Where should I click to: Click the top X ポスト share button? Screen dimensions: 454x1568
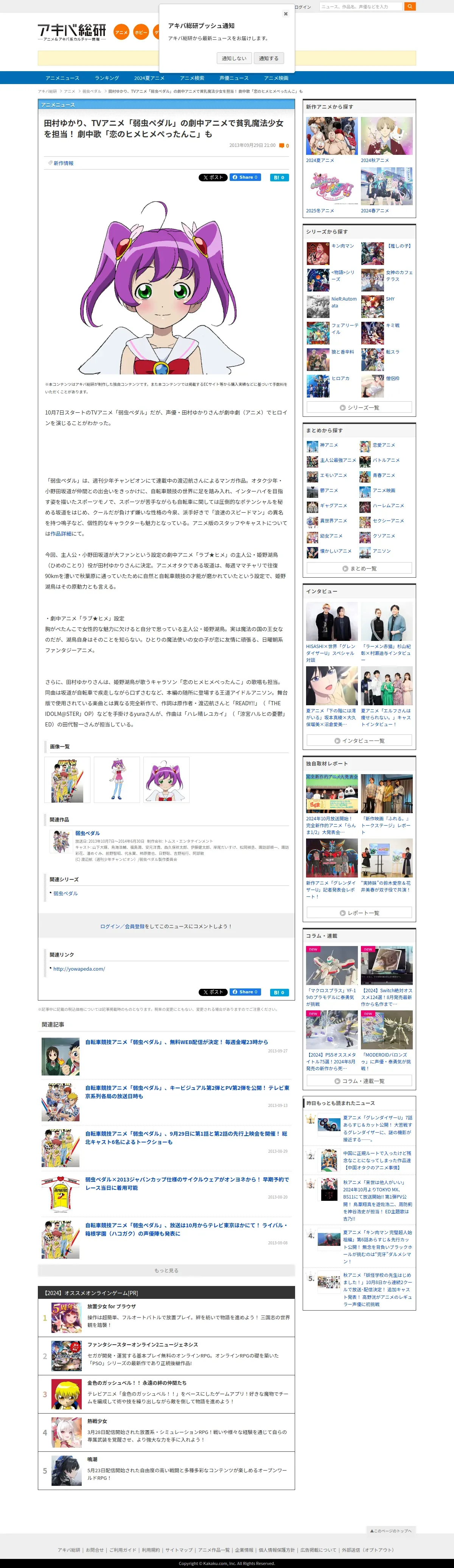(213, 178)
